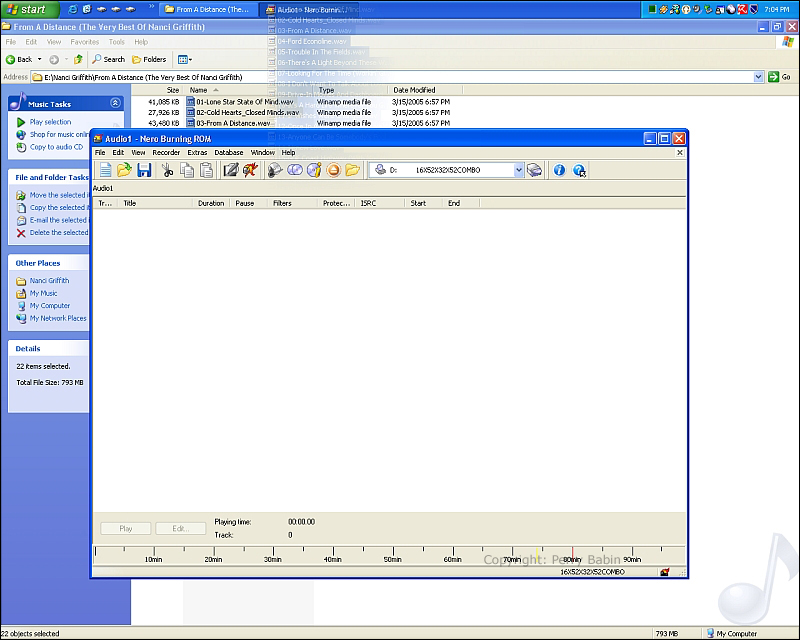Click Search button in Explorer toolbar
This screenshot has height=640, width=800.
pos(108,59)
